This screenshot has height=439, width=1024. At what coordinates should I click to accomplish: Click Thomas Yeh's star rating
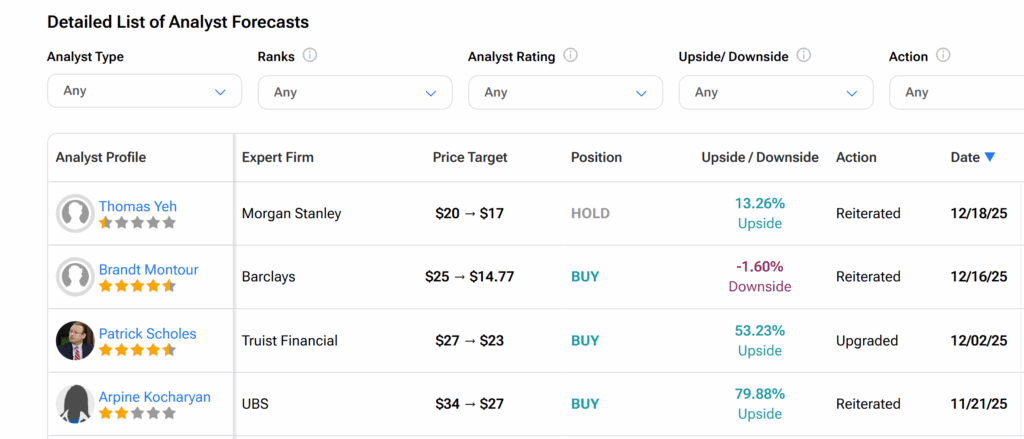[137, 223]
